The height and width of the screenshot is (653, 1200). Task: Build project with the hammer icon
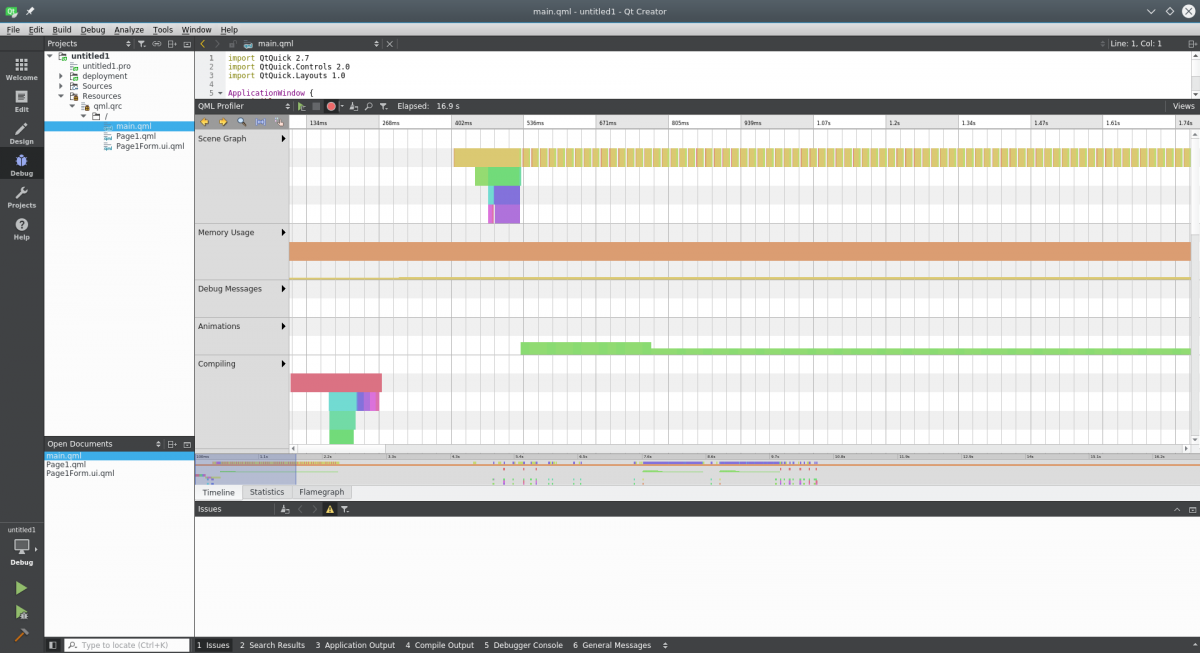coord(21,635)
